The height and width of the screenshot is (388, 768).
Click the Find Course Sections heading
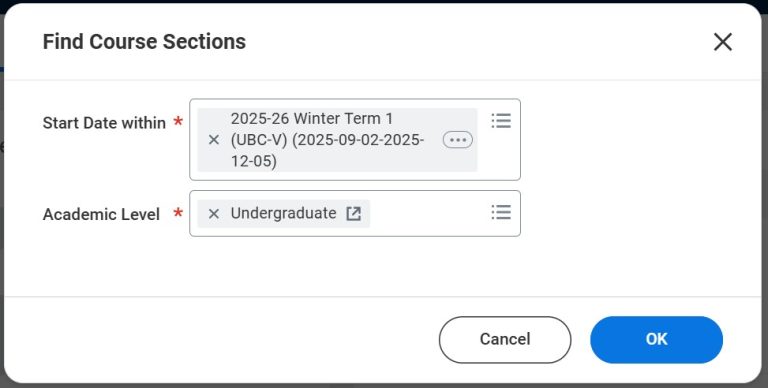(x=144, y=42)
